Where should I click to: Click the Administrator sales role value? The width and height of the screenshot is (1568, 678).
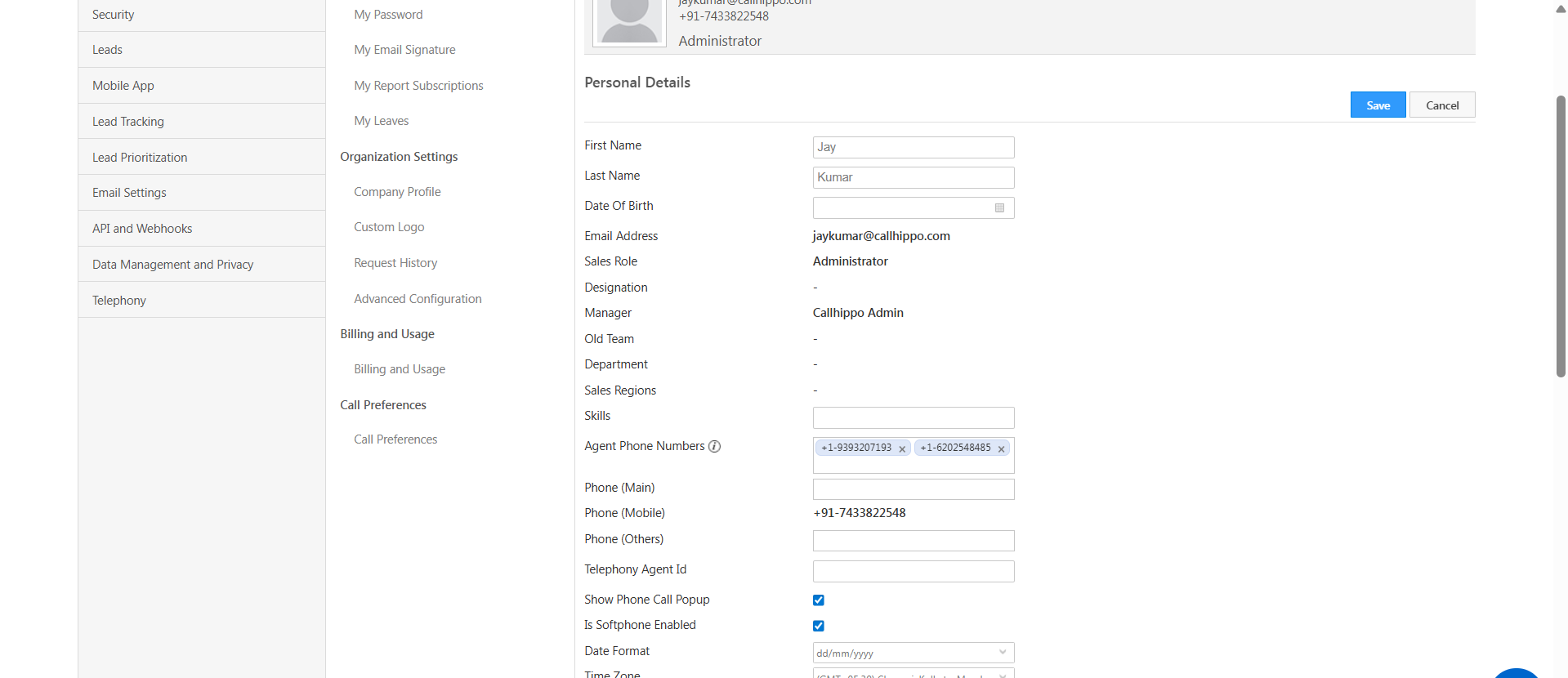pyautogui.click(x=850, y=261)
